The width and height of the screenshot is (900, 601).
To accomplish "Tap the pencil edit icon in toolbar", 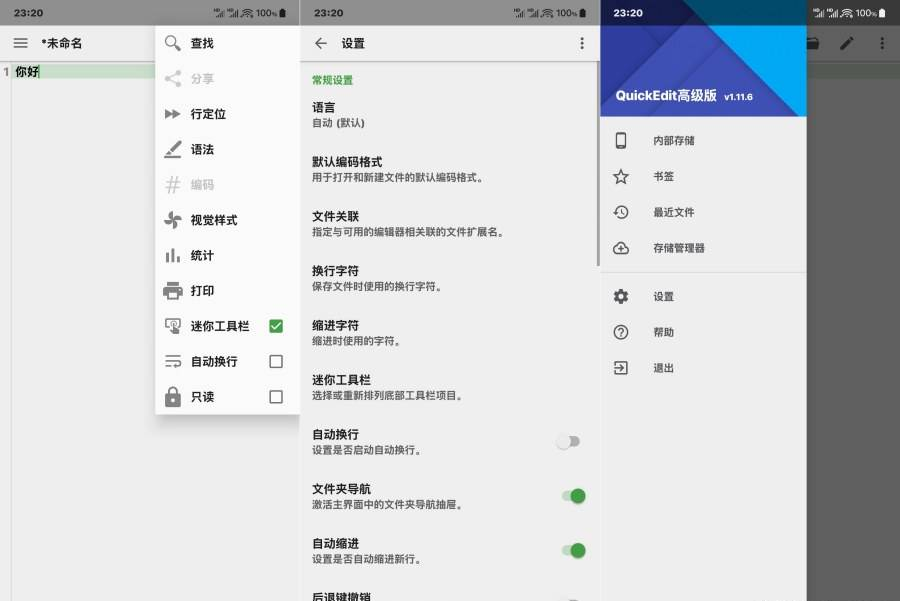I will point(847,43).
